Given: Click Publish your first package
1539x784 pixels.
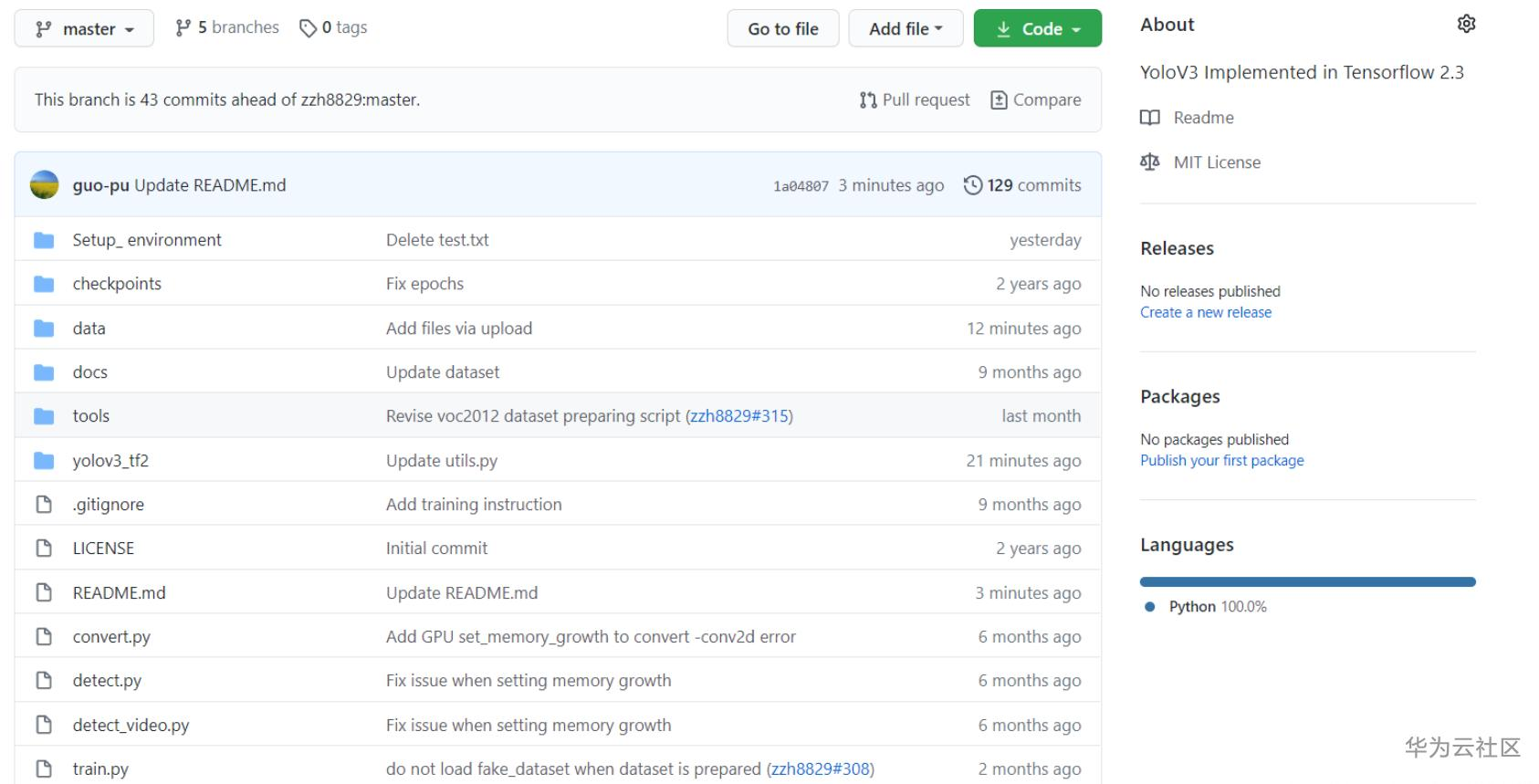Looking at the screenshot, I should pyautogui.click(x=1222, y=461).
